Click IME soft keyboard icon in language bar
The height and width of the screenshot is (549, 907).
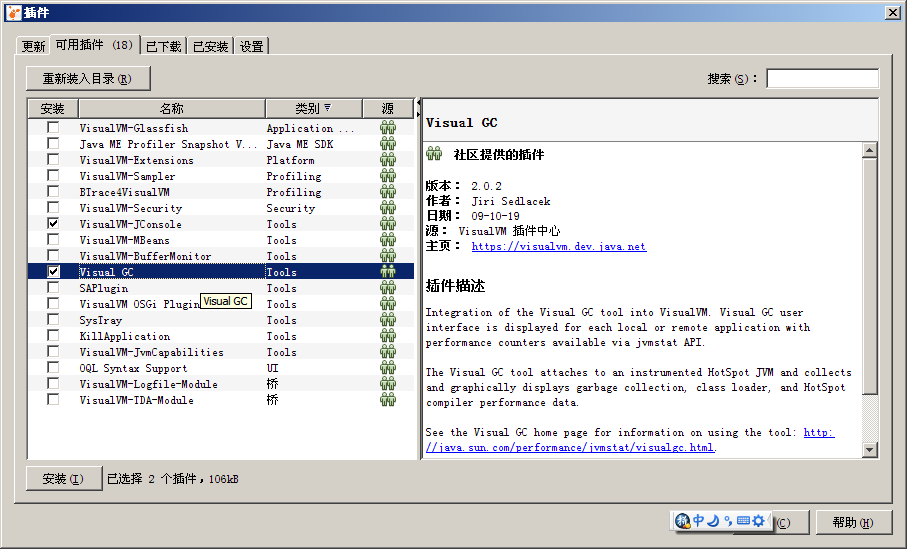[x=743, y=521]
